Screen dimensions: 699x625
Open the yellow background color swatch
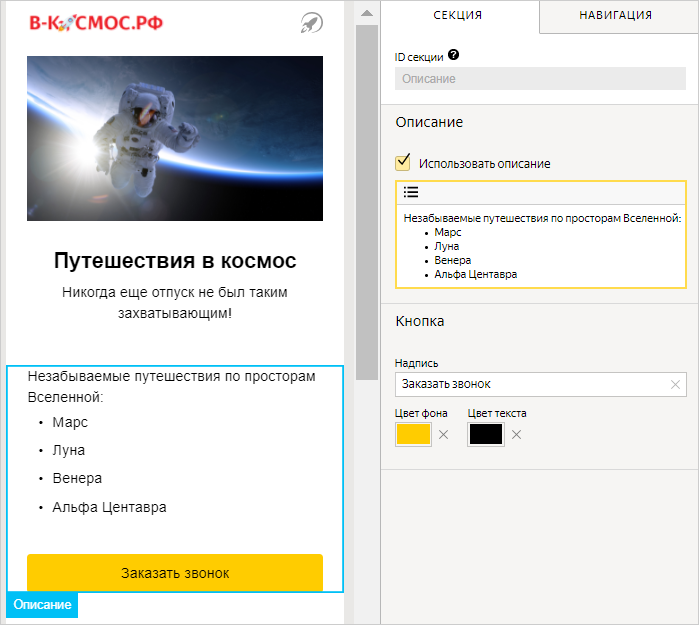(x=413, y=434)
